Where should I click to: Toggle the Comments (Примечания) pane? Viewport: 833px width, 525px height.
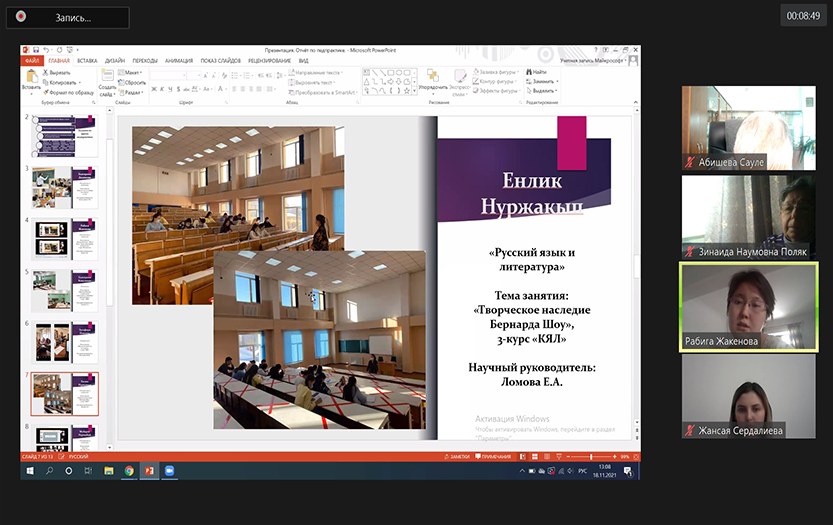point(494,456)
